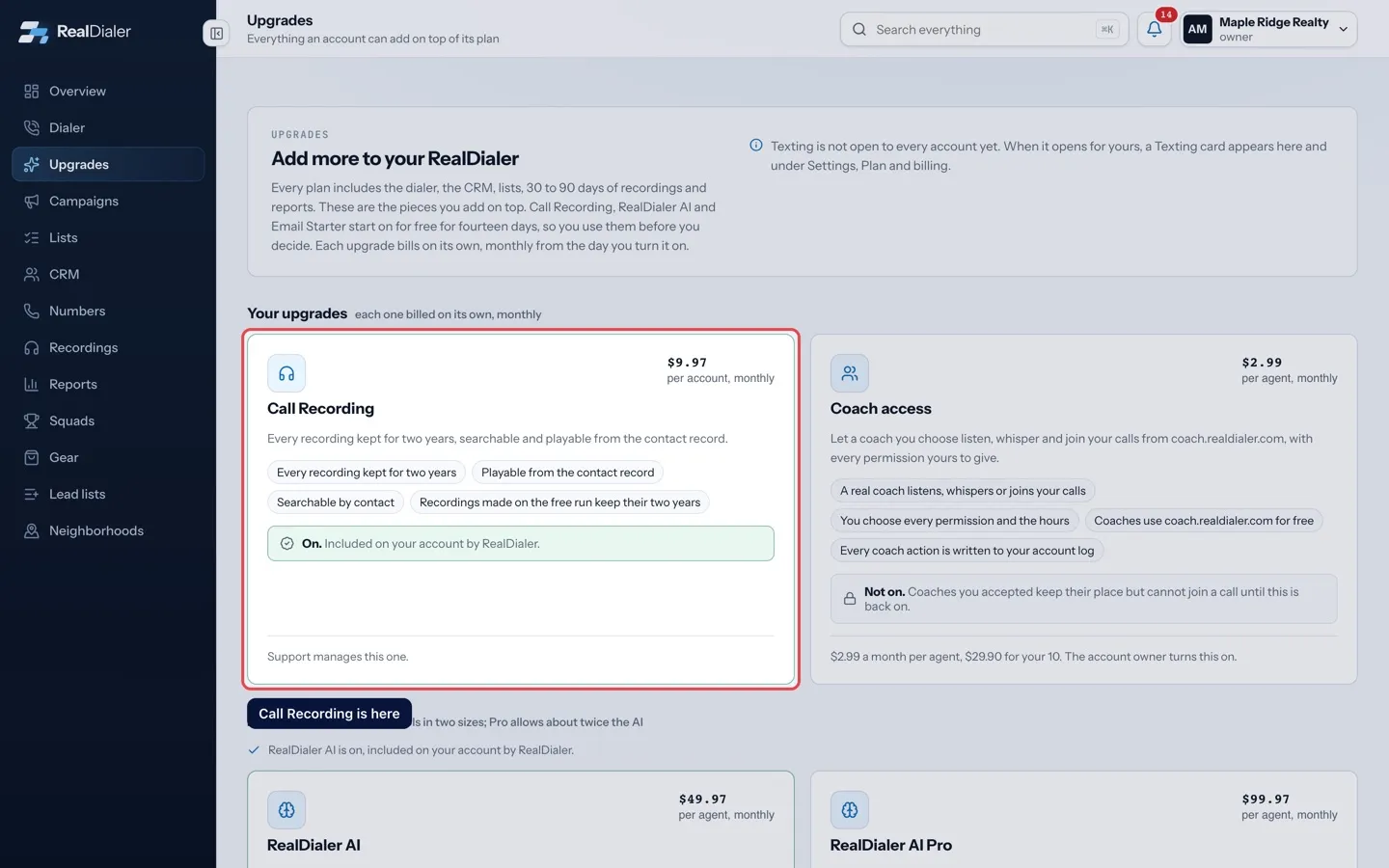This screenshot has width=1389, height=868.
Task: Go to Lists in the sidebar
Action: pyautogui.click(x=108, y=238)
